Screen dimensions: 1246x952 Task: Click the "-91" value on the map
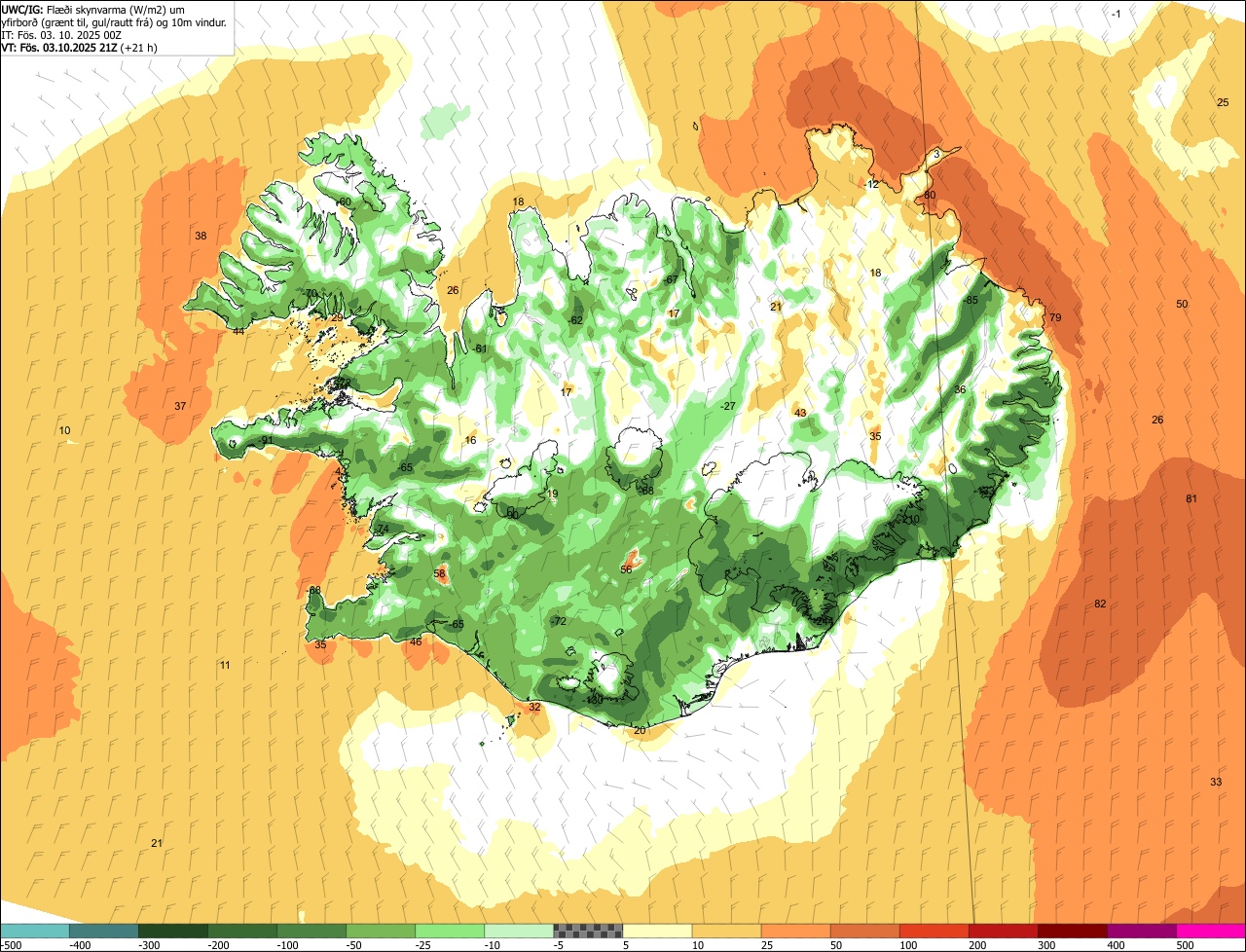pyautogui.click(x=265, y=440)
